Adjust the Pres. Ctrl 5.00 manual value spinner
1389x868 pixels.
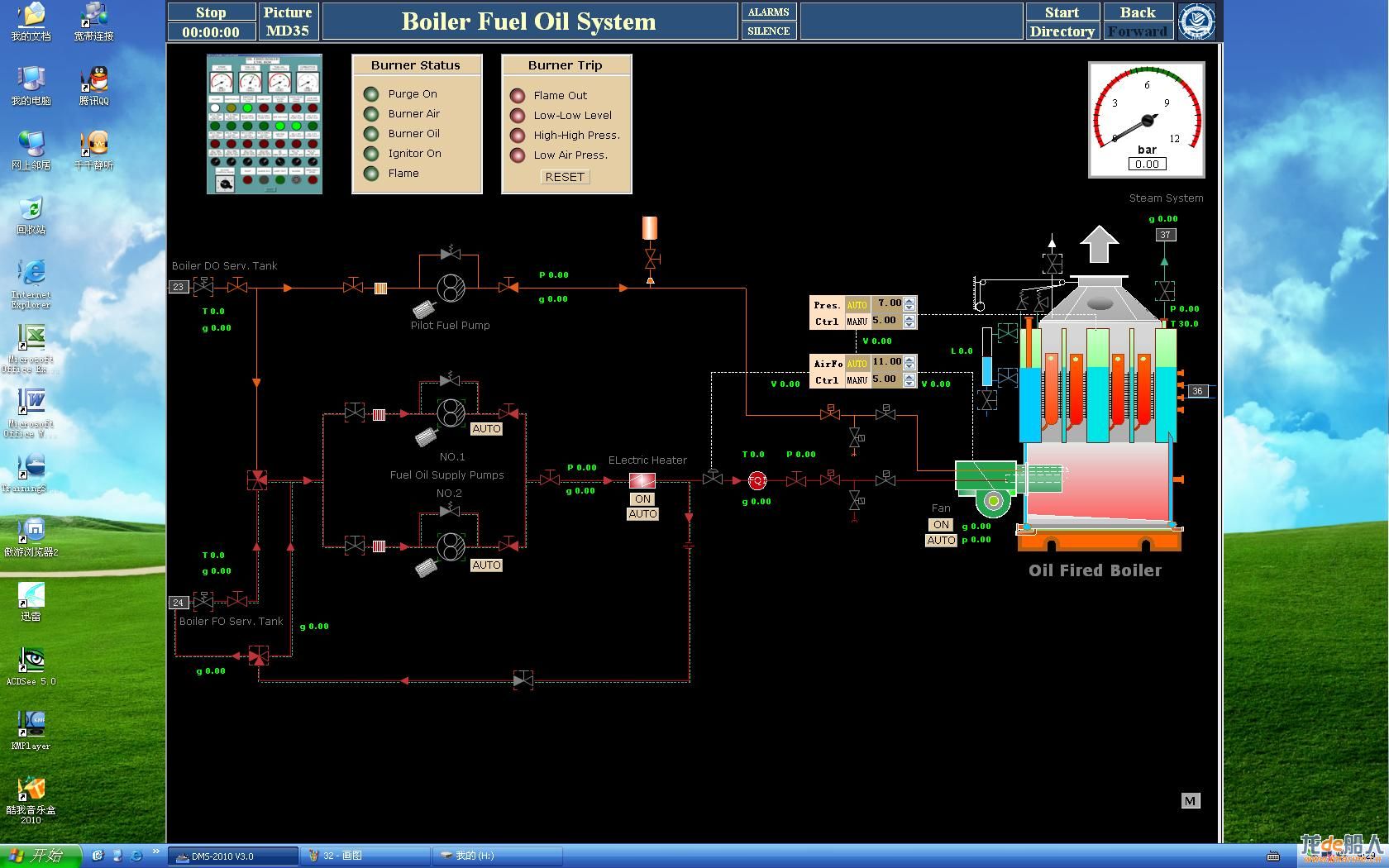(909, 321)
